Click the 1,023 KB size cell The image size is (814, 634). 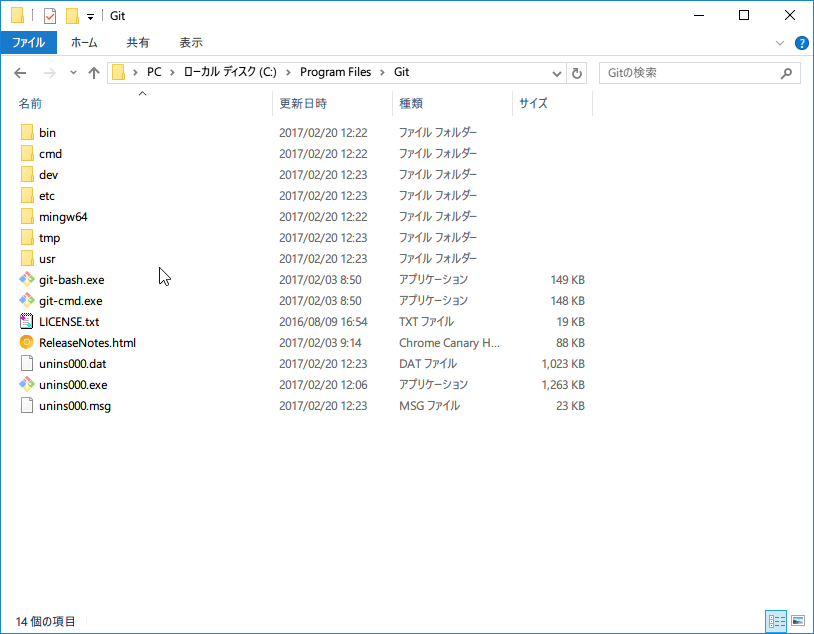(x=563, y=364)
